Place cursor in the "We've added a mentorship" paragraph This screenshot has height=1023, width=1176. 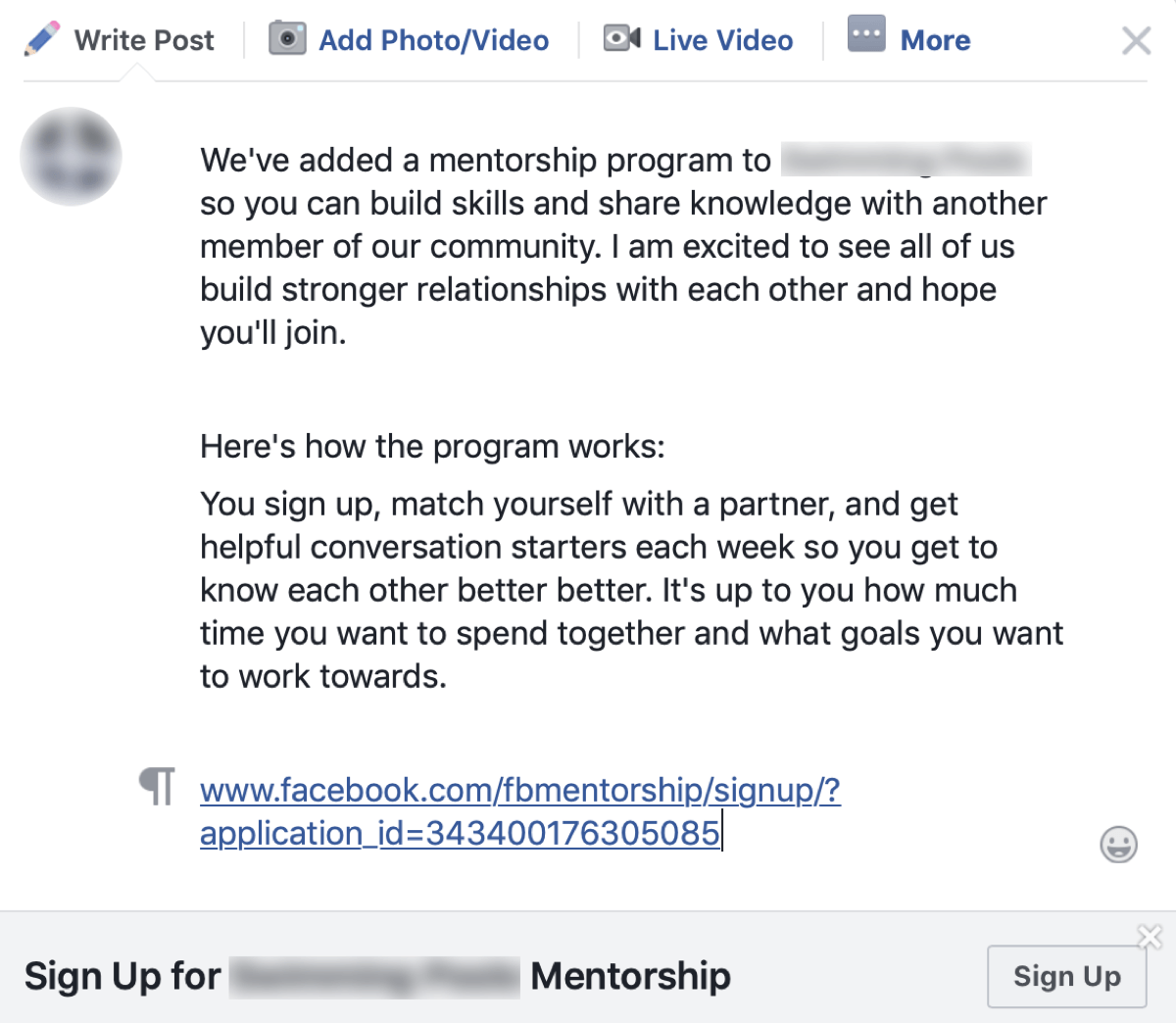[623, 246]
